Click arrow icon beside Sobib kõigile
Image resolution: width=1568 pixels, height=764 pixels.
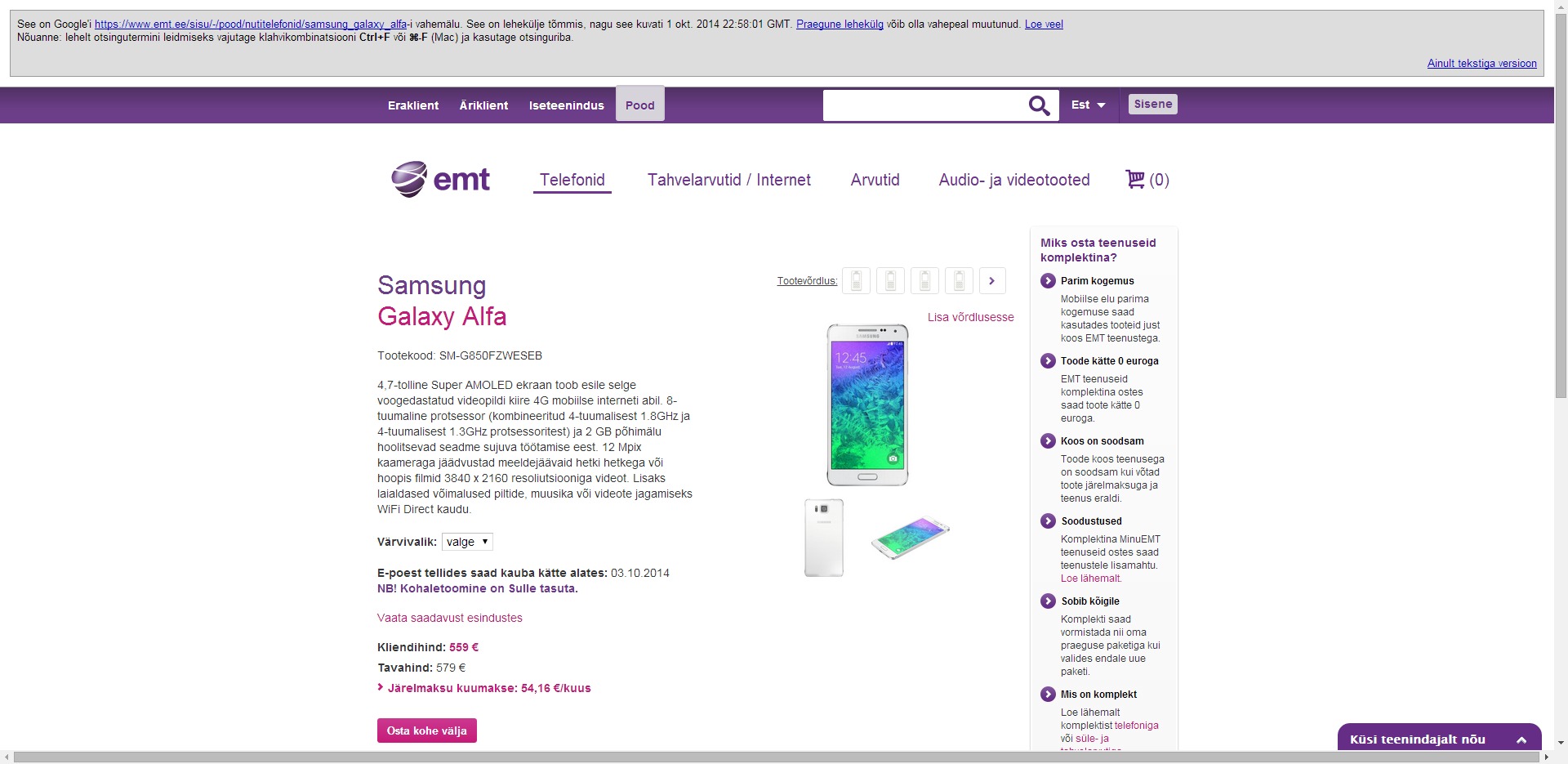[x=1048, y=601]
